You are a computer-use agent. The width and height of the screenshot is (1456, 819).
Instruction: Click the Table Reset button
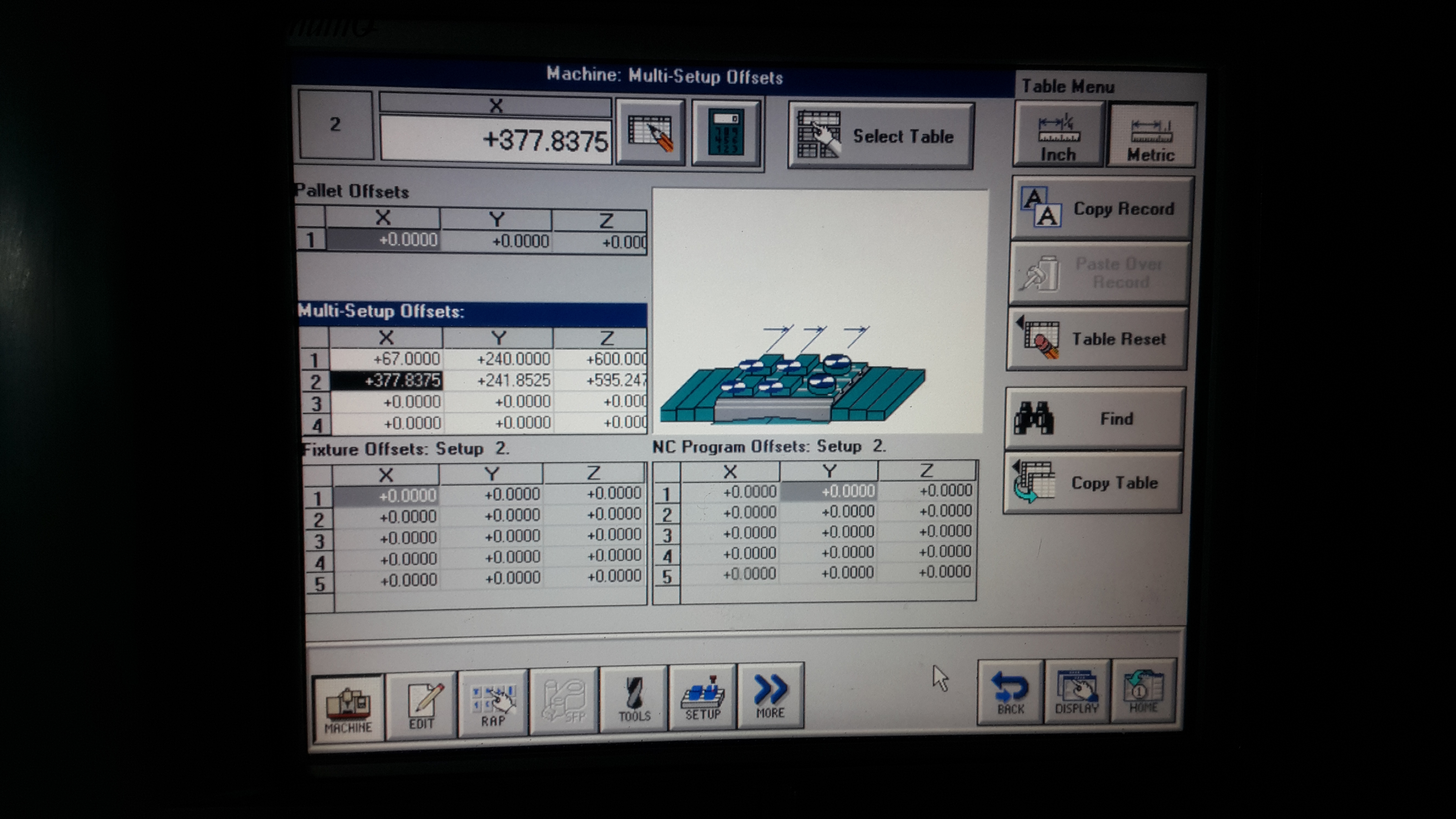(x=1097, y=339)
